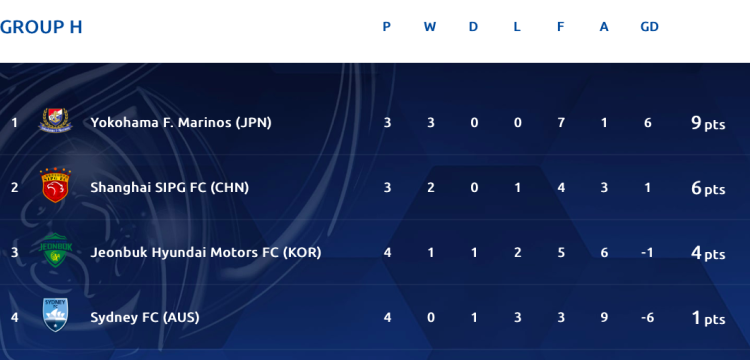Open Jeonbuk Hyundai Motors FC (KOR) link
The height and width of the screenshot is (360, 750).
[206, 252]
